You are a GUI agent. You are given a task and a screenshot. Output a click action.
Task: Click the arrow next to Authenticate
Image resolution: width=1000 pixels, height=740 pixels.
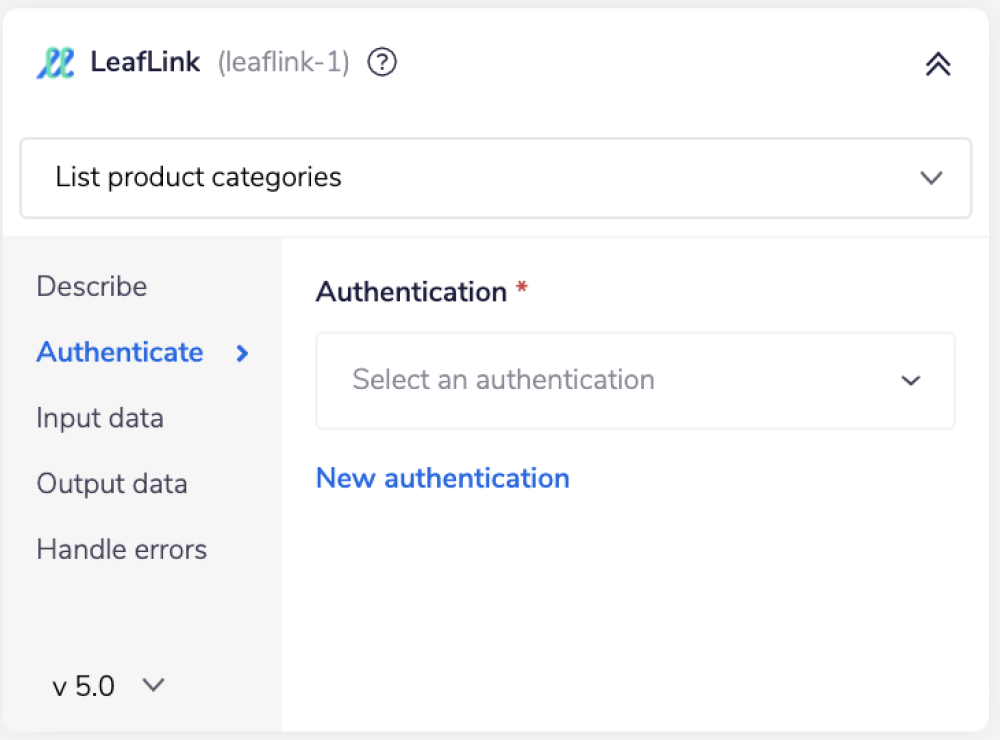tap(239, 352)
